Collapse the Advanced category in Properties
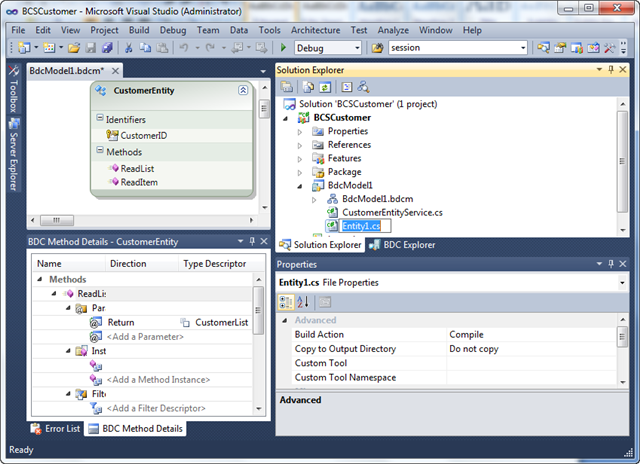Viewport: 640px width, 464px height. pyautogui.click(x=285, y=320)
